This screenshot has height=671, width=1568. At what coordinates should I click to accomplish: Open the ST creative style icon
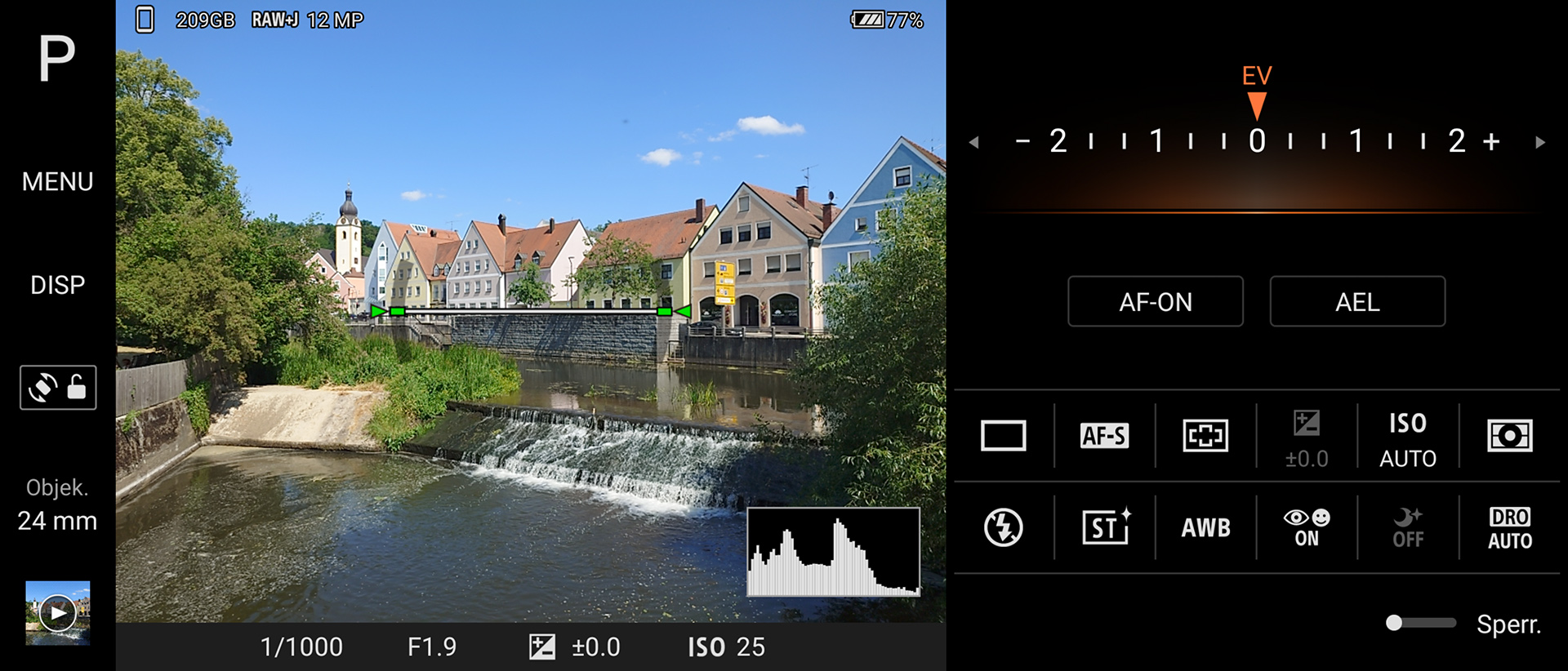pyautogui.click(x=1104, y=527)
